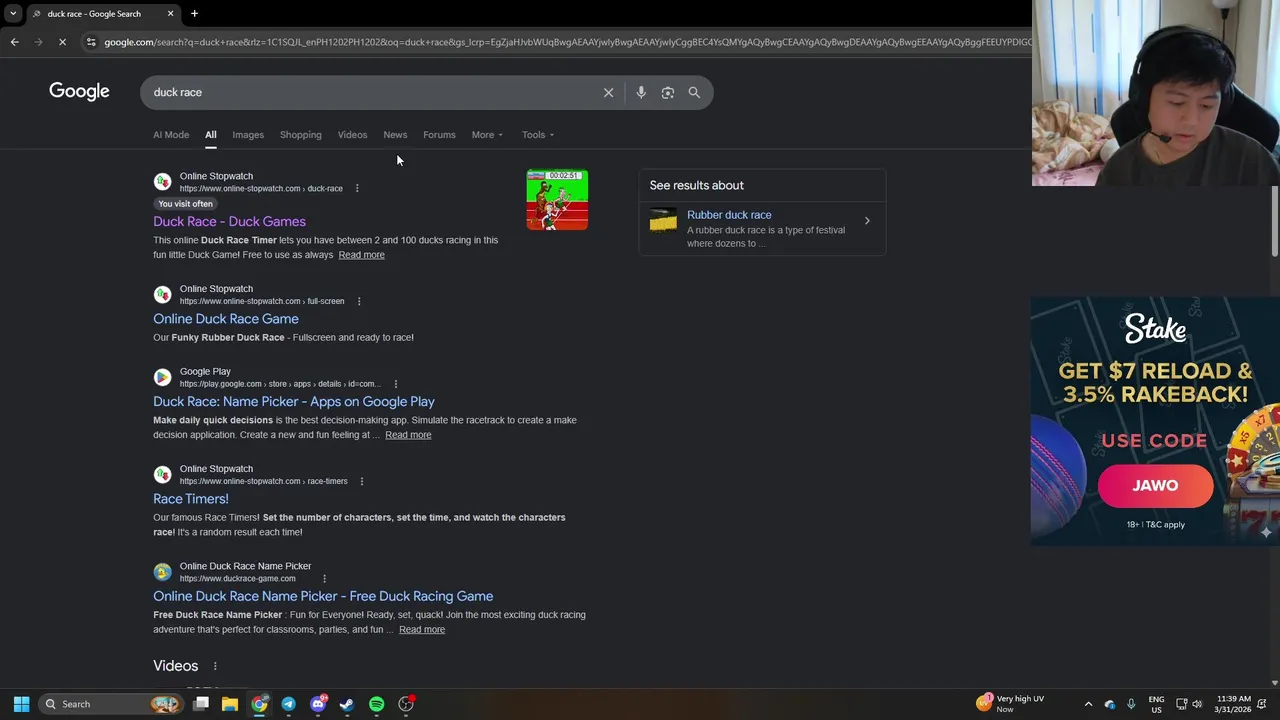Switch to News tab
1280x720 pixels.
pos(395,135)
